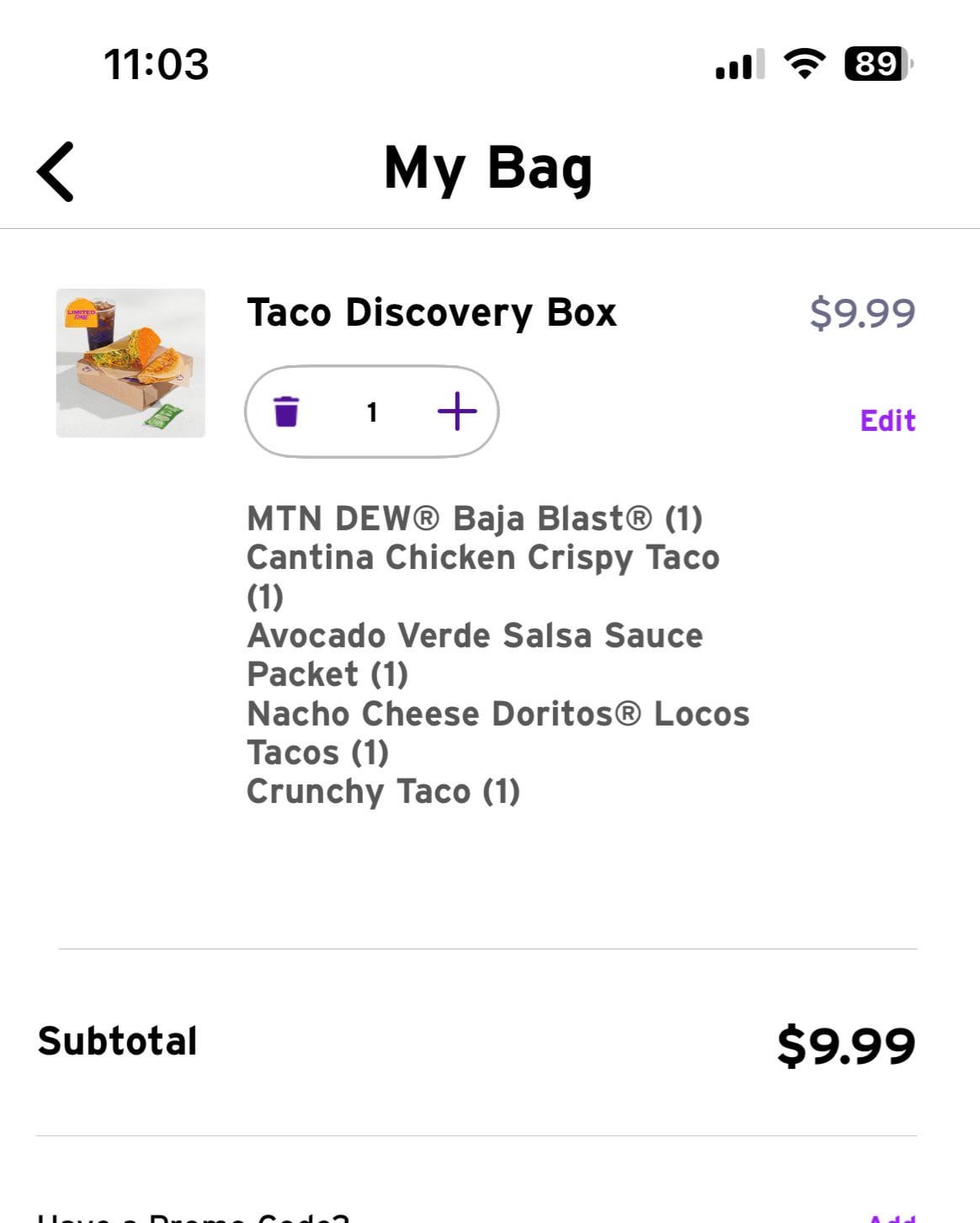
Task: Tap the quantity number in the stepper
Action: tap(371, 412)
